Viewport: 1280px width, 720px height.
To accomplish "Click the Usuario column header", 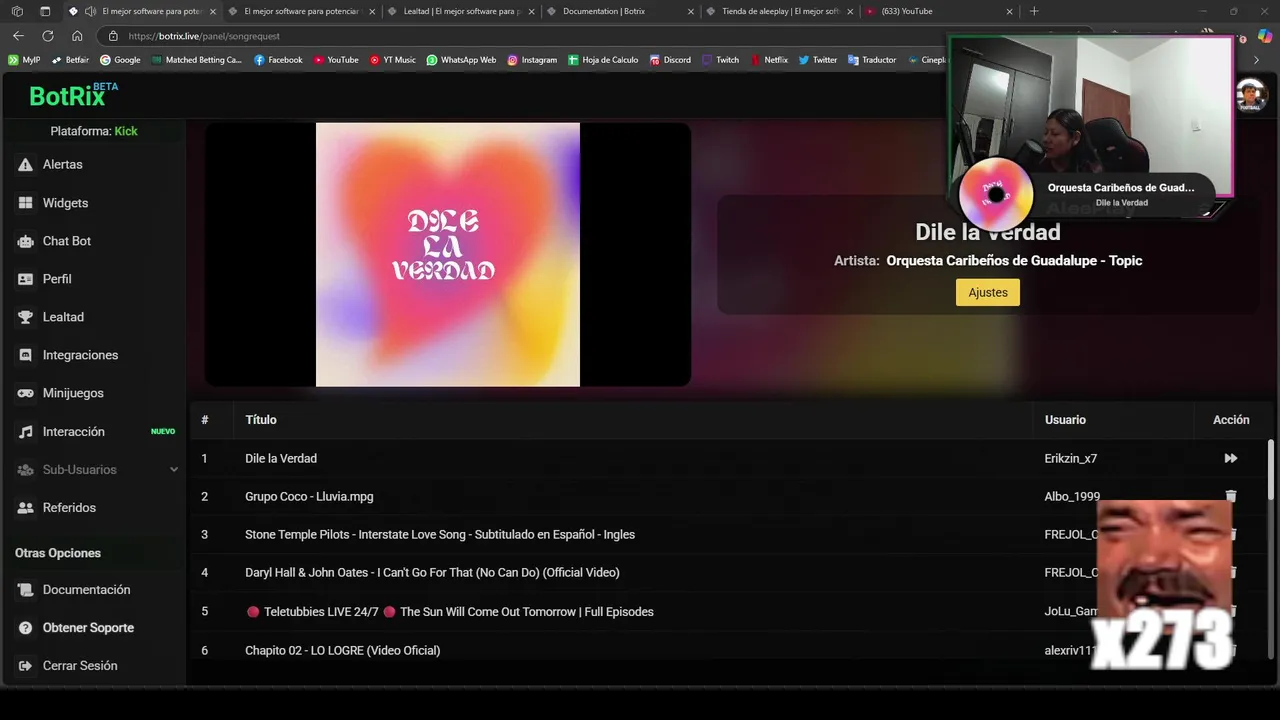I will (x=1065, y=420).
